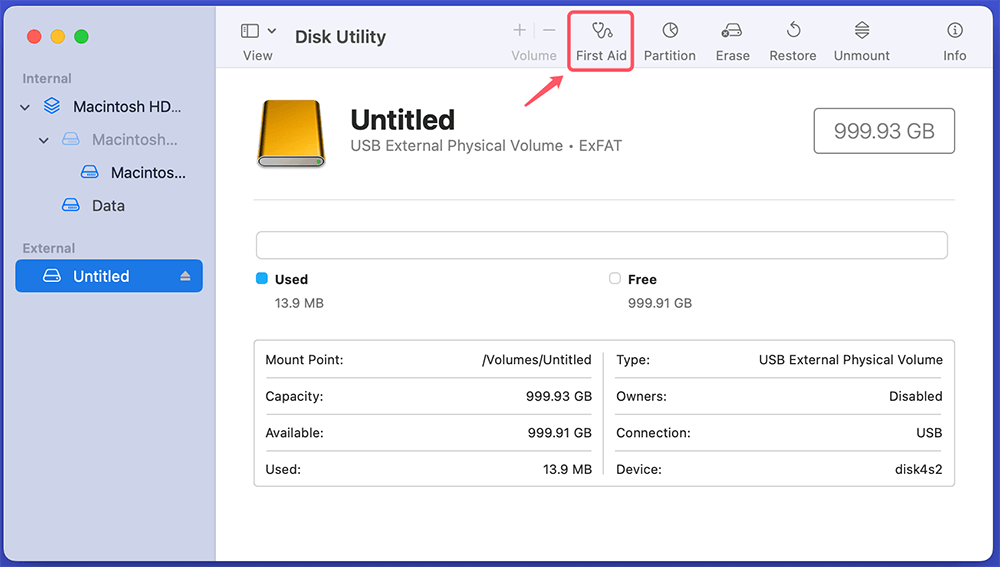Select the Data volume in sidebar
The width and height of the screenshot is (1000, 567).
(x=108, y=205)
